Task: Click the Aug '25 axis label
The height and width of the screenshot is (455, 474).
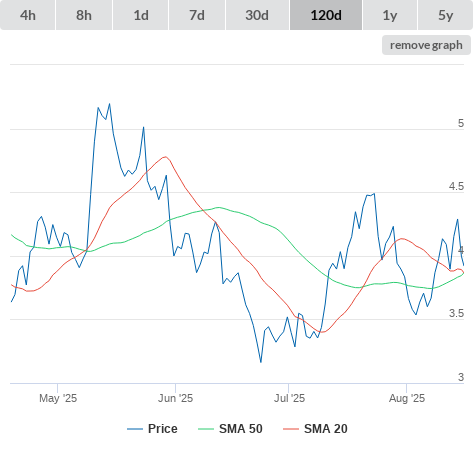Action: click(407, 398)
